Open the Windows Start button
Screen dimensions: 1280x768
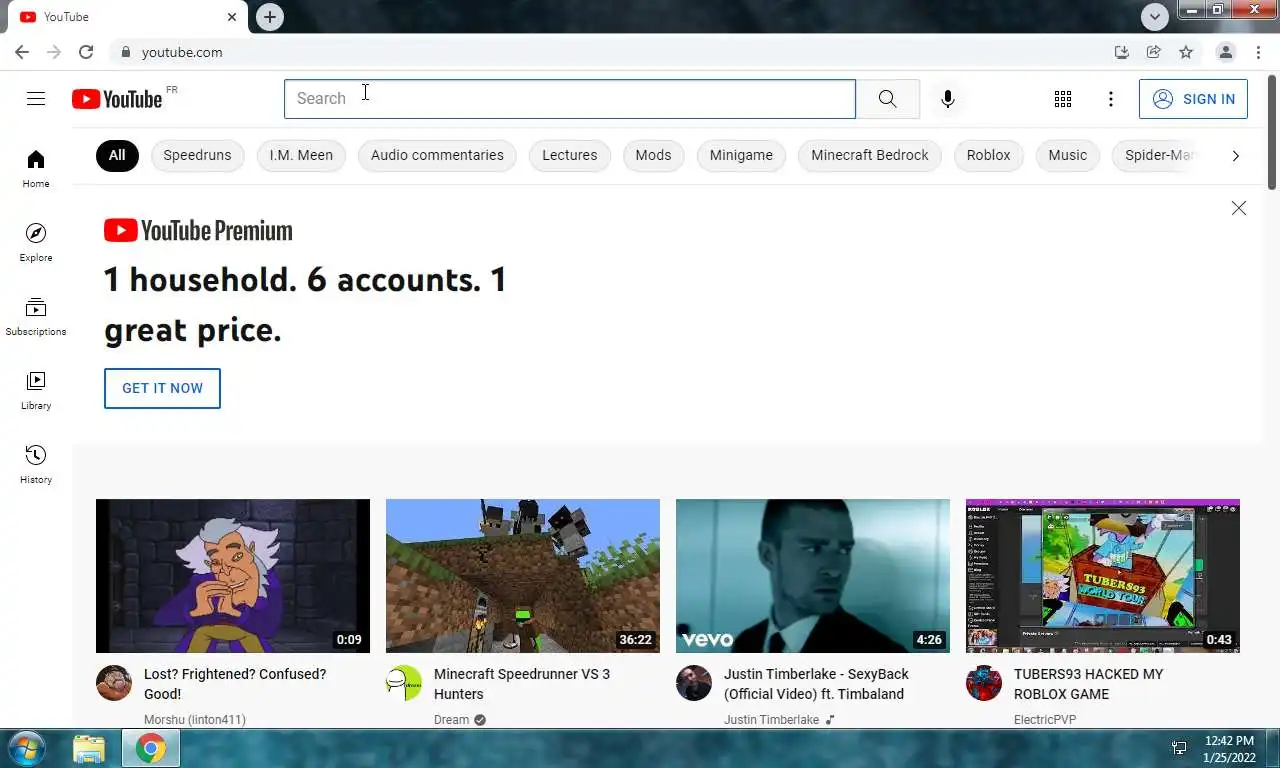25,748
